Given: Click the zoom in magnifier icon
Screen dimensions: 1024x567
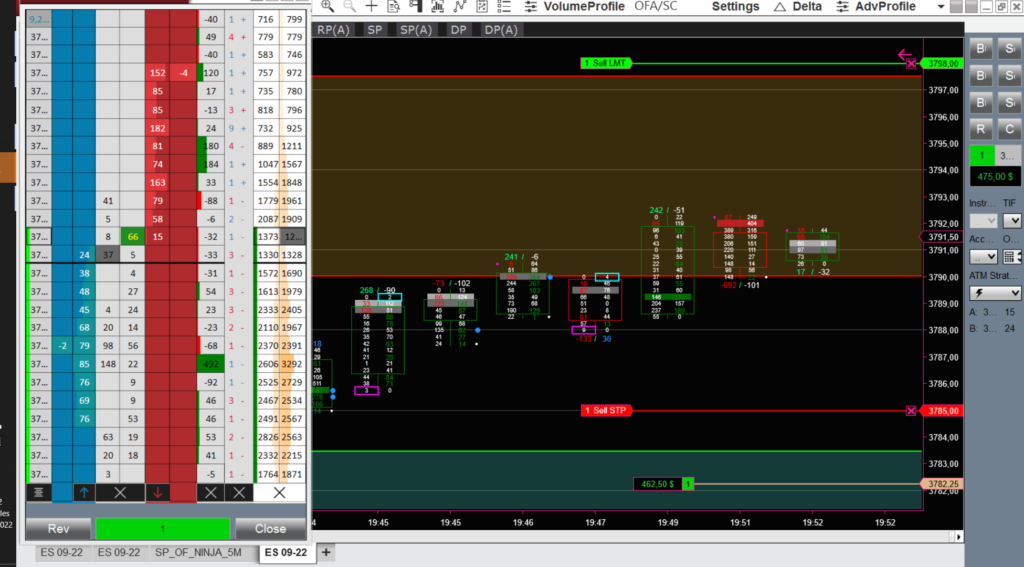Looking at the screenshot, I should (328, 7).
